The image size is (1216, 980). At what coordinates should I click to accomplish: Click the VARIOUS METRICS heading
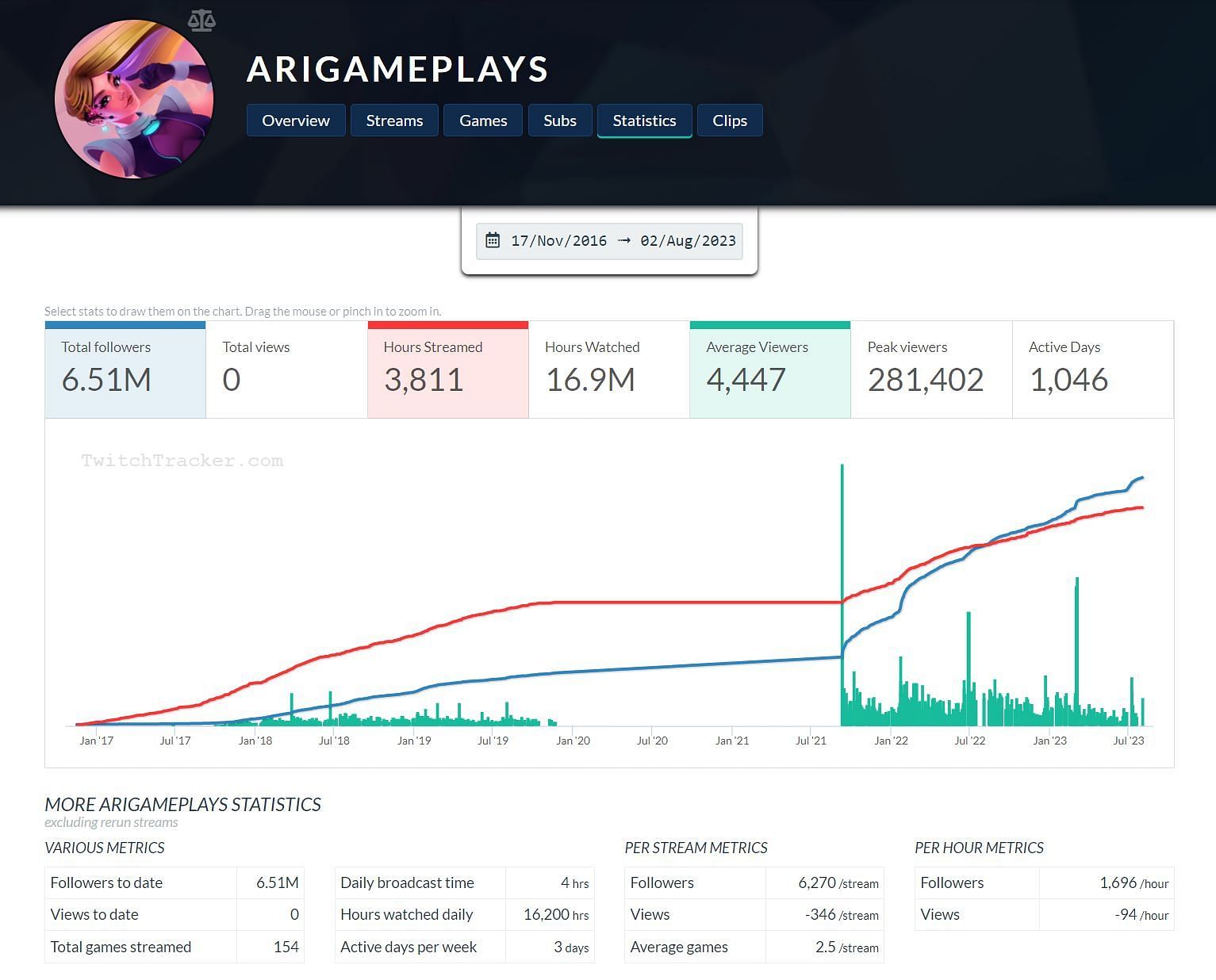pos(105,848)
